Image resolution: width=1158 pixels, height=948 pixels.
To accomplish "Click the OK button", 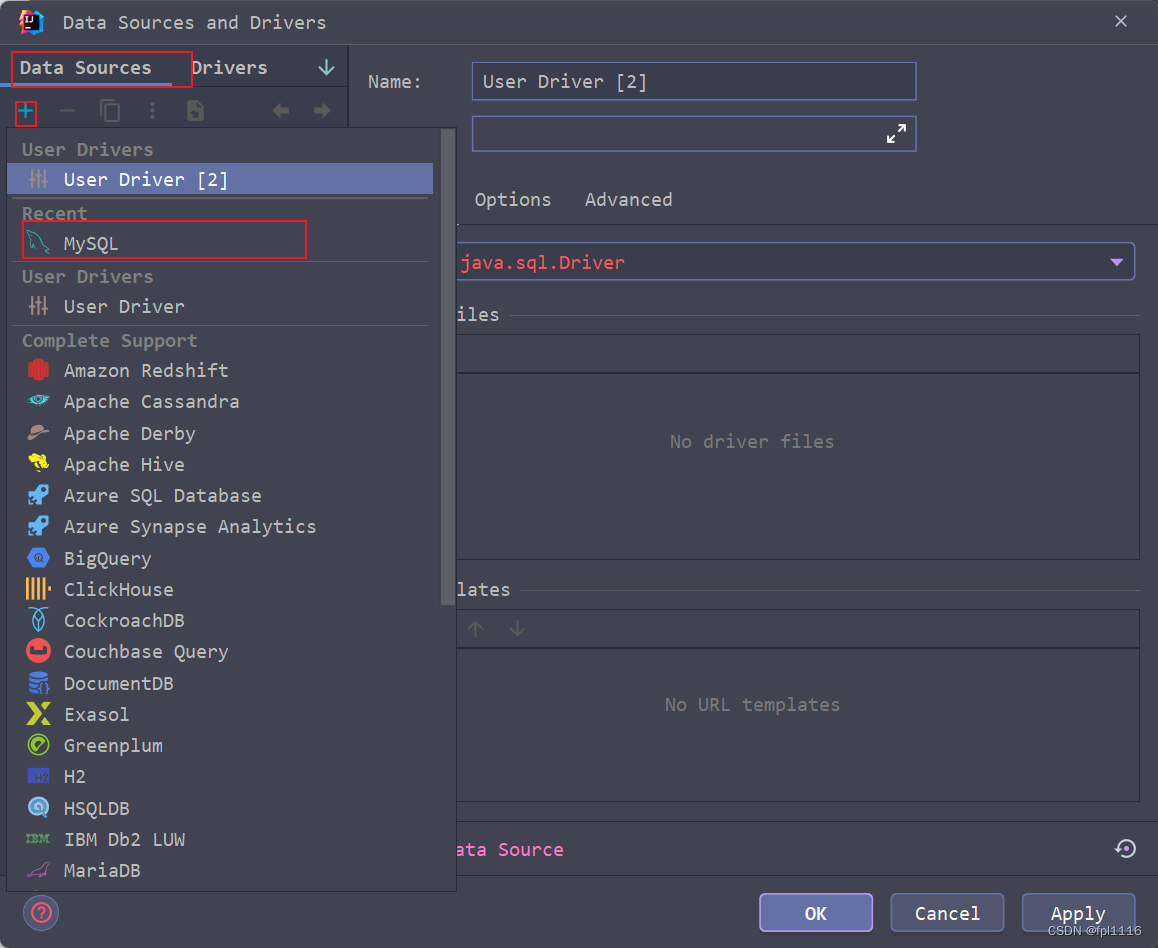I will pos(816,913).
